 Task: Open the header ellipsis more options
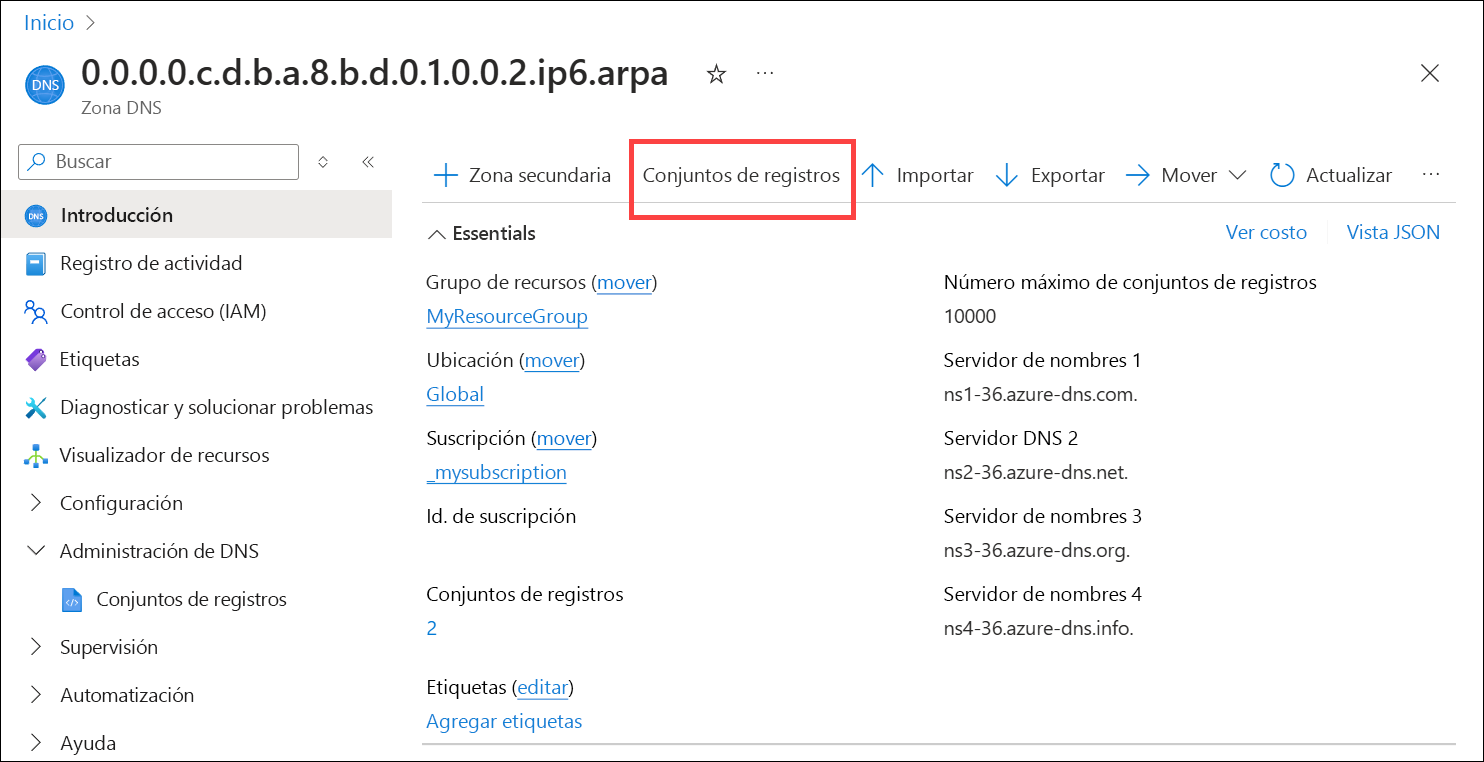(765, 74)
